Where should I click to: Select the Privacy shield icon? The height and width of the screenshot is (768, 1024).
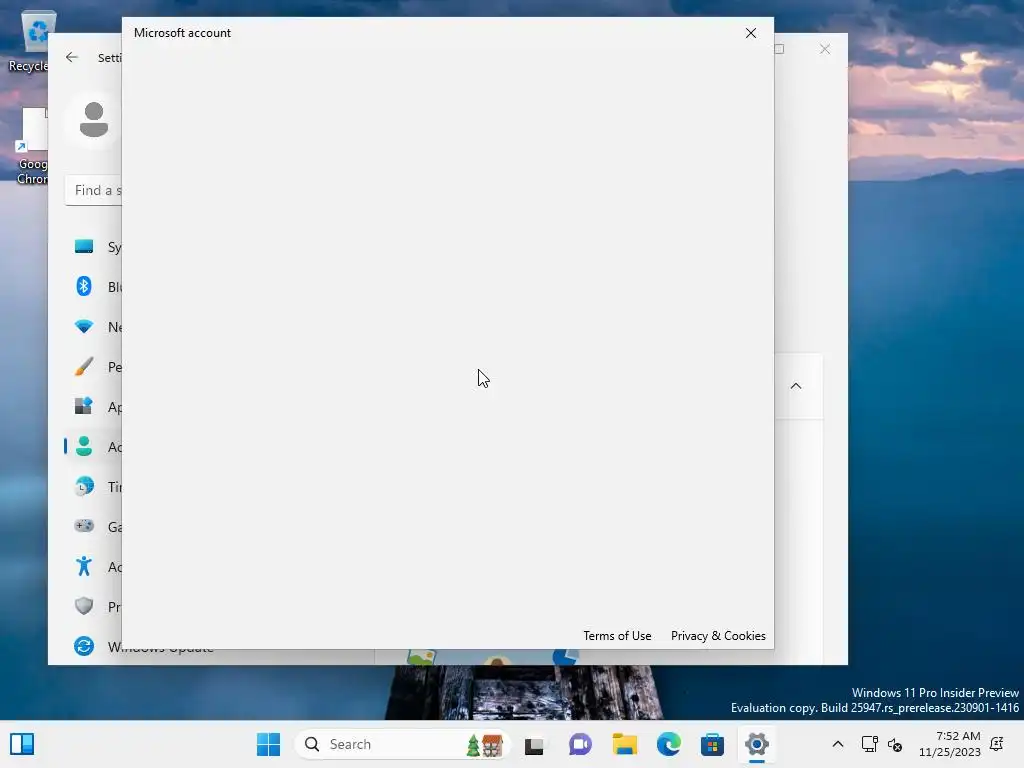coord(84,606)
